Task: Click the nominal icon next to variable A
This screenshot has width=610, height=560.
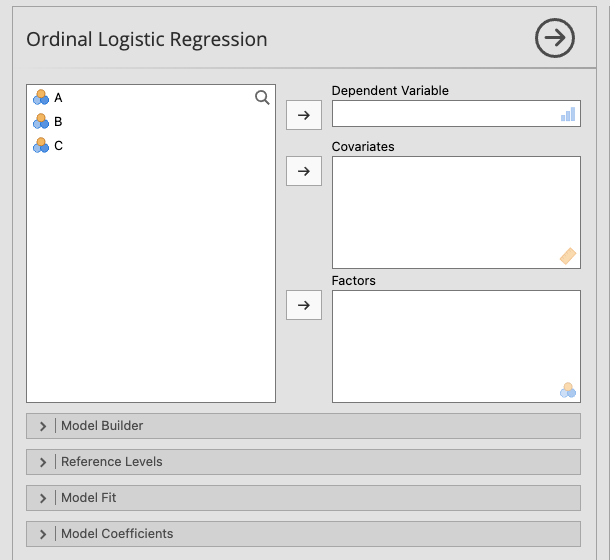Action: point(41,97)
